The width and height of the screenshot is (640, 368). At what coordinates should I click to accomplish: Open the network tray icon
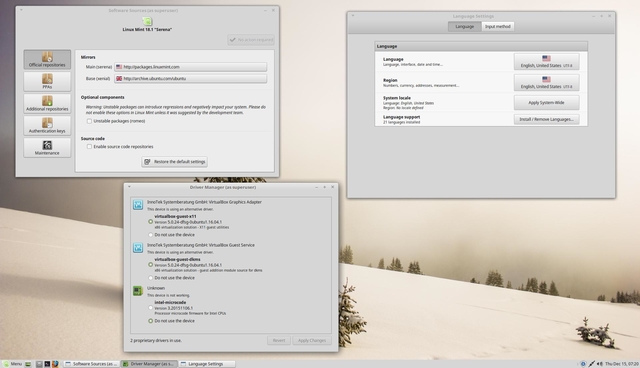coord(591,364)
